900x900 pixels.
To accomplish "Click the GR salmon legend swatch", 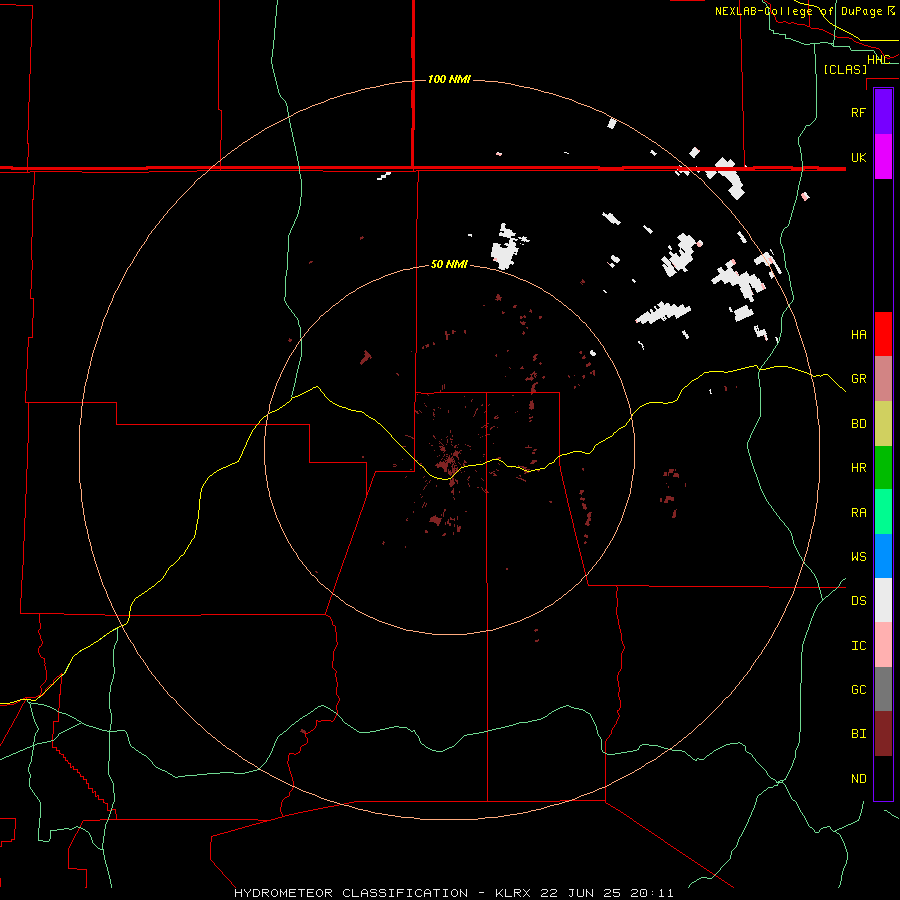I will tap(883, 379).
